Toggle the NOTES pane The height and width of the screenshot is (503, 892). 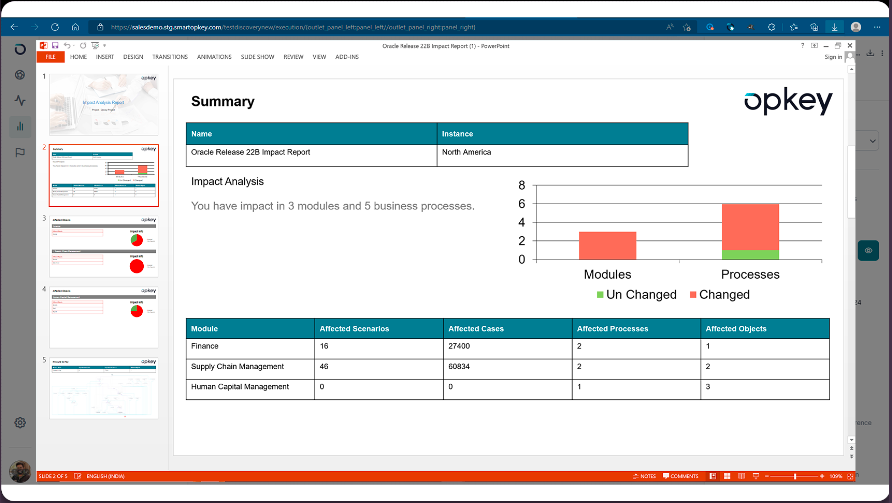coord(645,476)
